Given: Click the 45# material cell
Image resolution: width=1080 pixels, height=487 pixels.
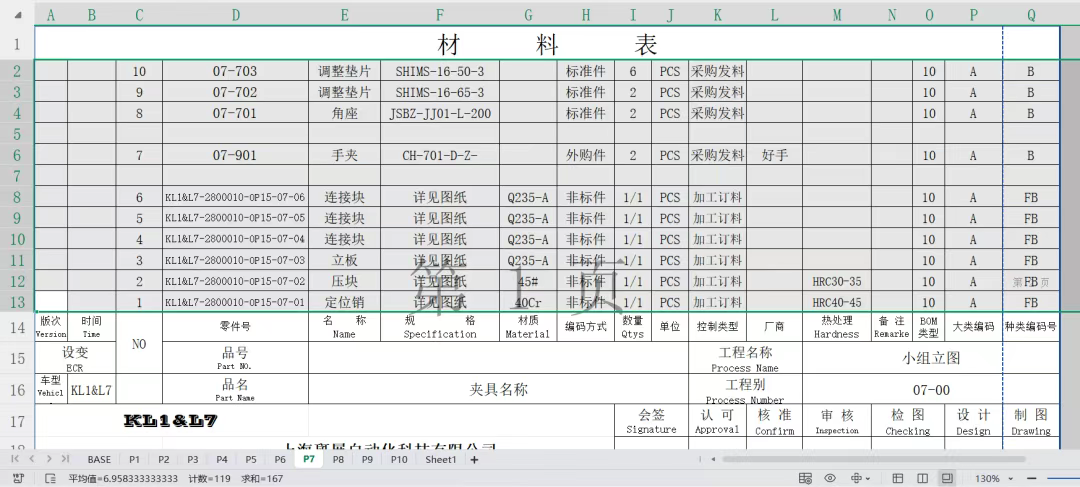Looking at the screenshot, I should point(528,282).
